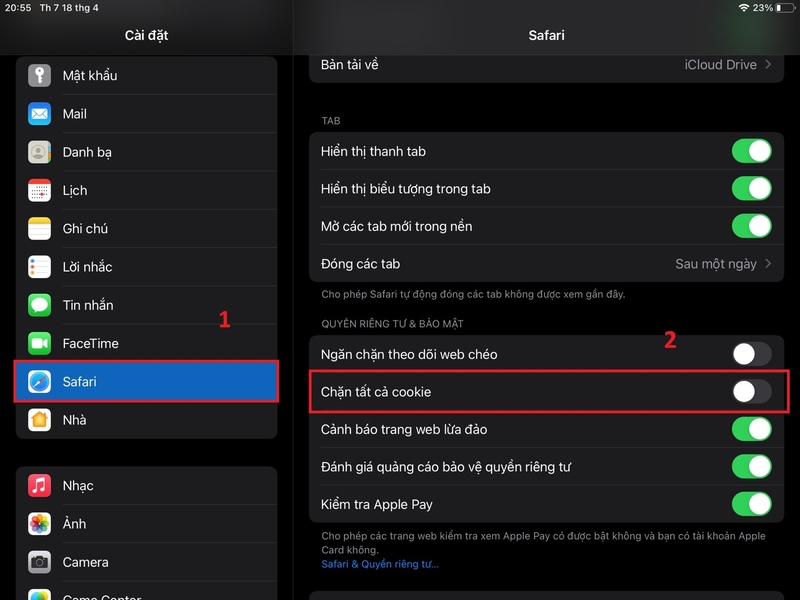Tap the 20:55 clock in status bar
Viewport: 800px width, 600px height.
click(x=18, y=8)
